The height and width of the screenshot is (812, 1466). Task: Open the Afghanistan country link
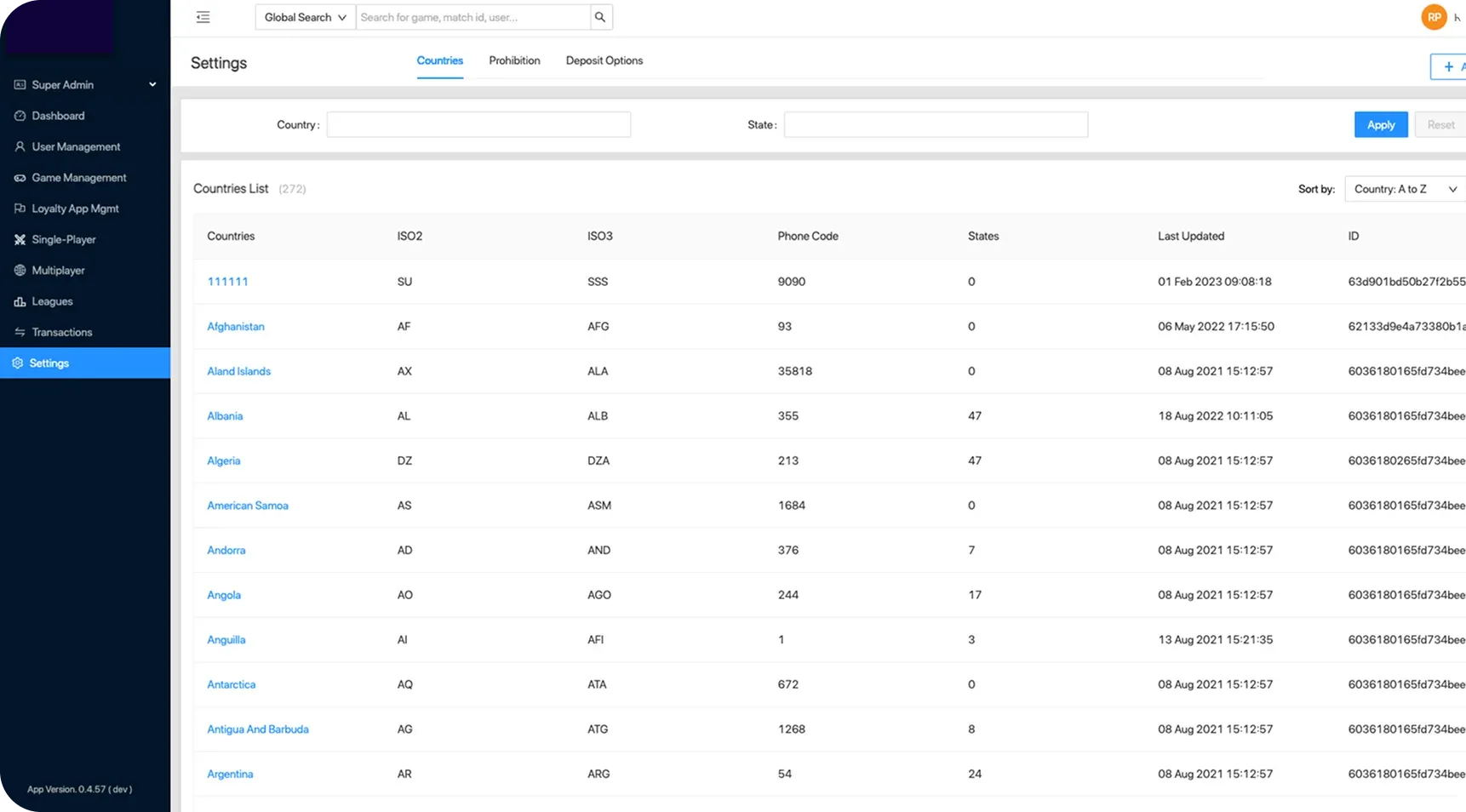[236, 327]
